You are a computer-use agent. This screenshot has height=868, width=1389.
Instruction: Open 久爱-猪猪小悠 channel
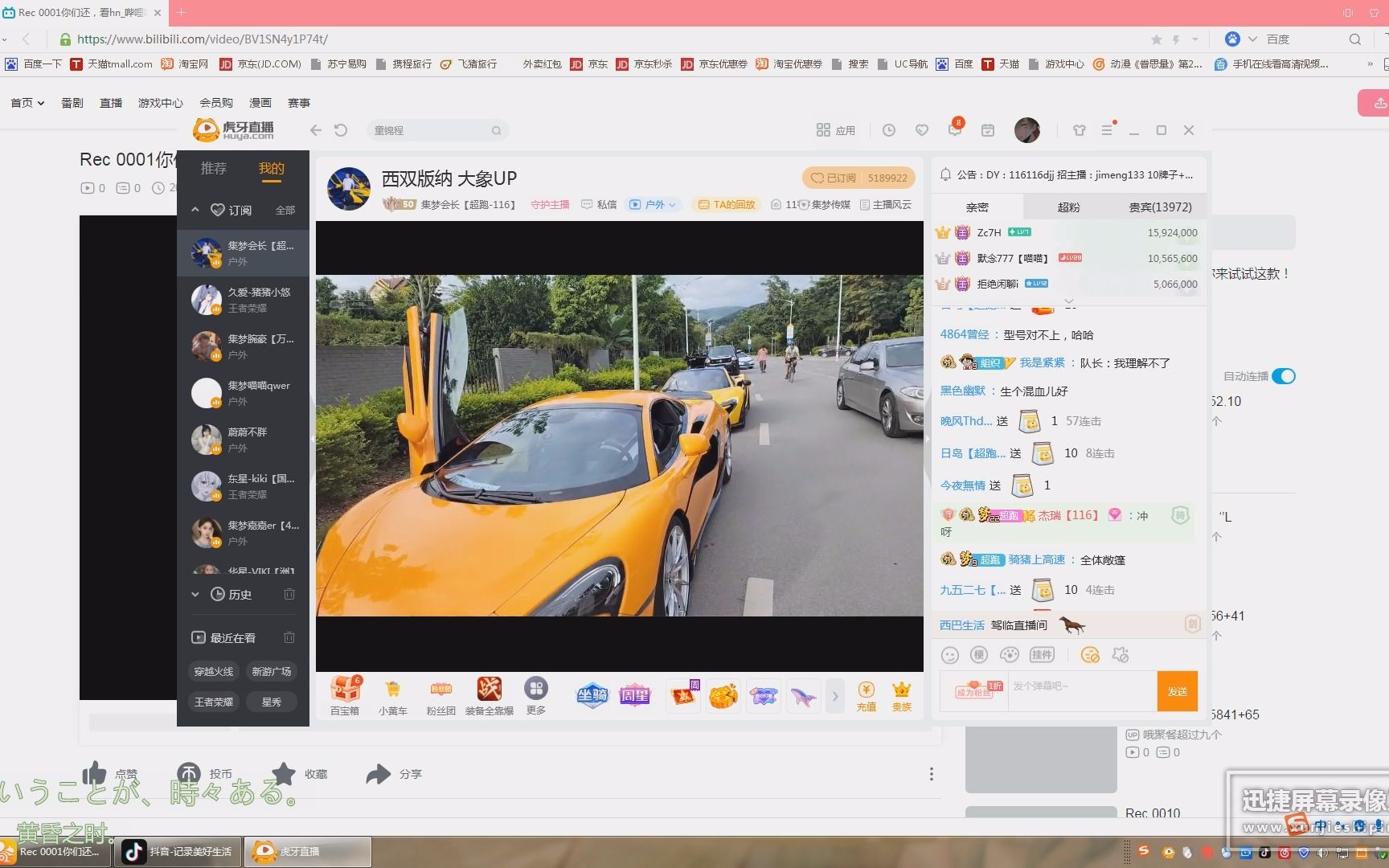click(x=243, y=300)
